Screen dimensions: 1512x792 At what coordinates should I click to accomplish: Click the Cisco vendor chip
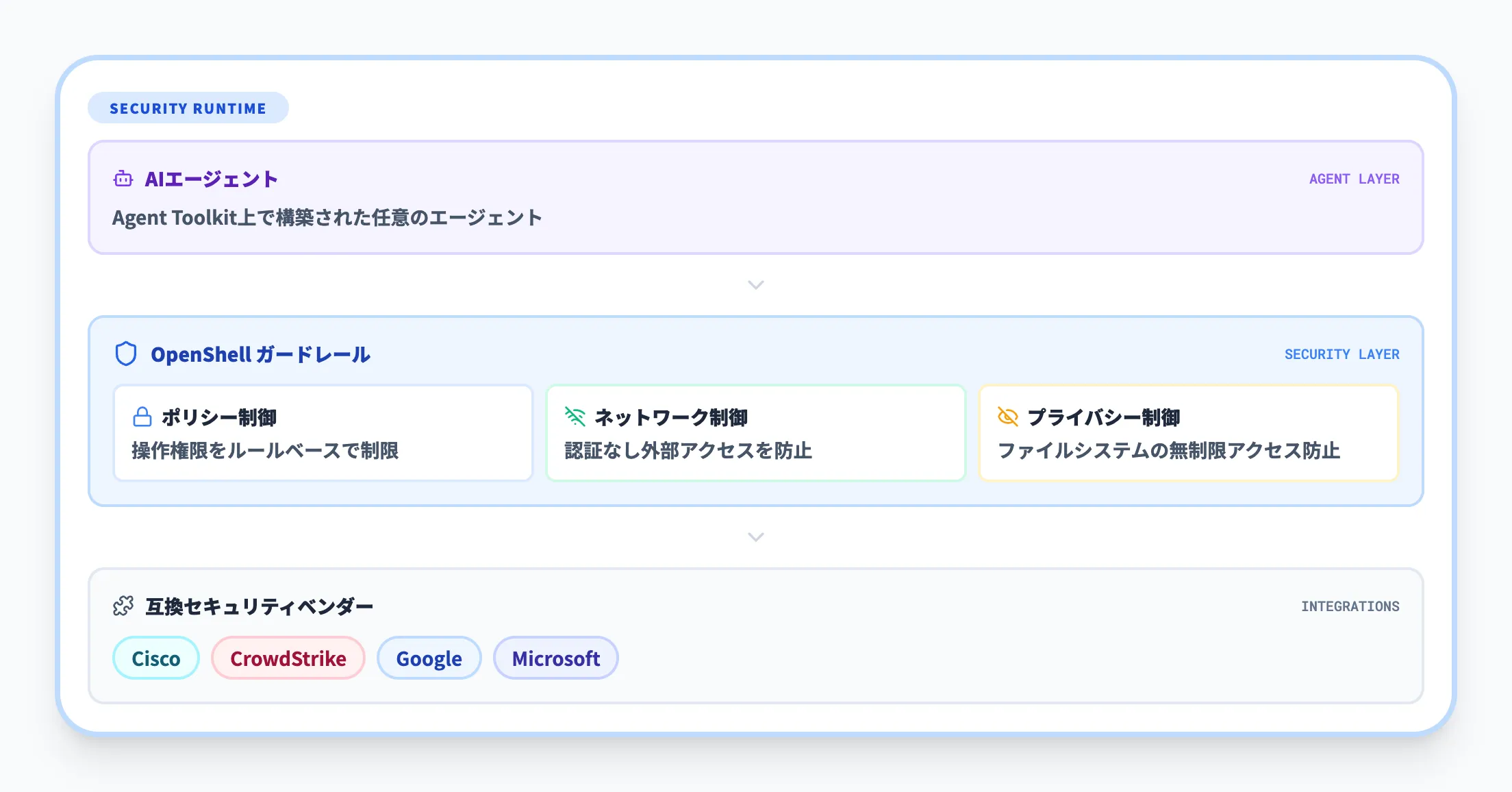click(x=155, y=658)
